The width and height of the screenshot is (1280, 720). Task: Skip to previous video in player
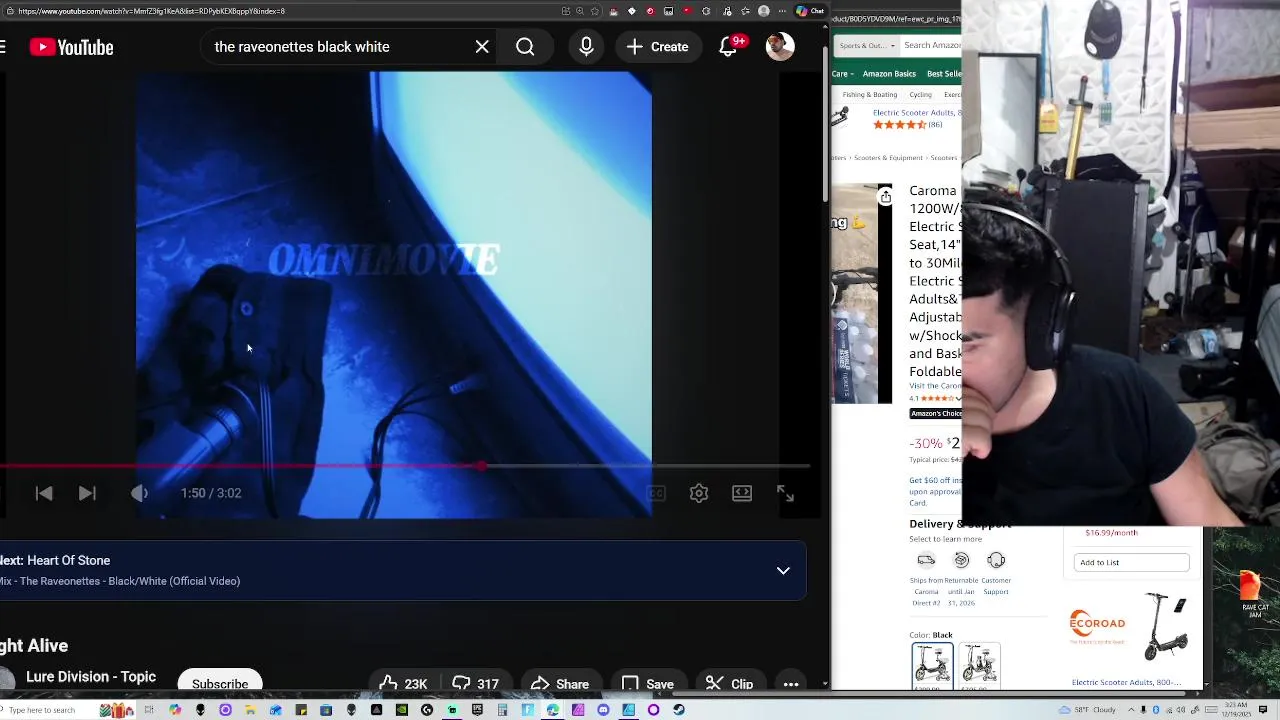[44, 493]
